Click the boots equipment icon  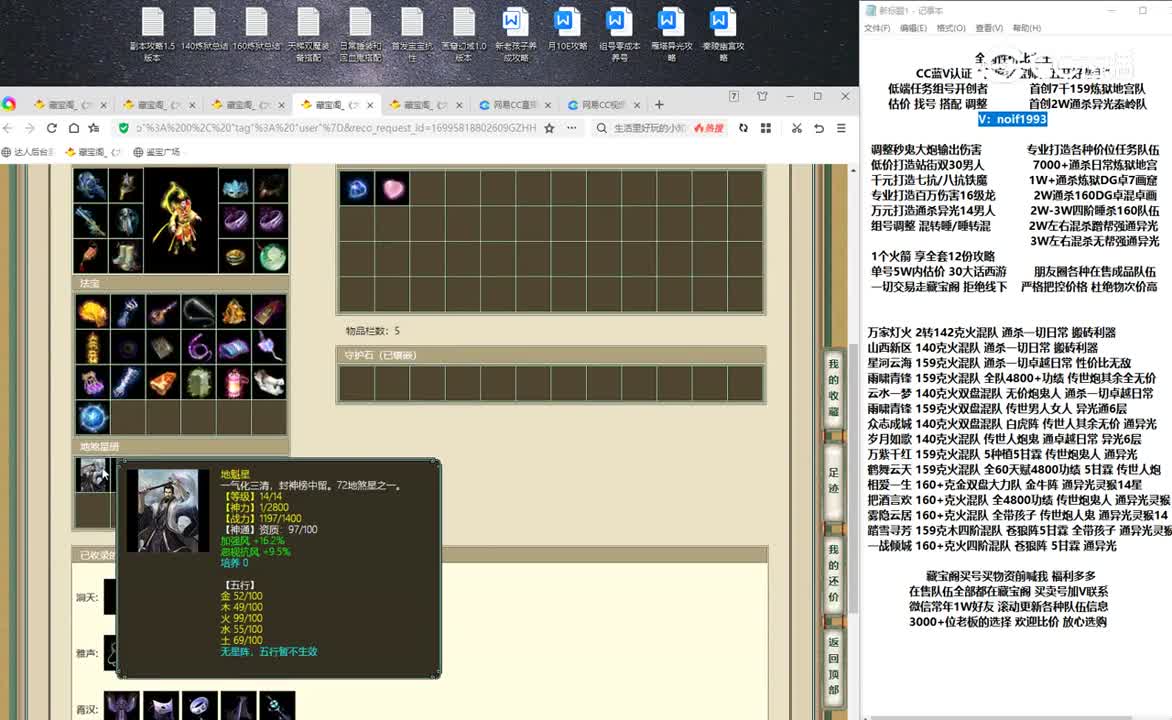point(126,256)
